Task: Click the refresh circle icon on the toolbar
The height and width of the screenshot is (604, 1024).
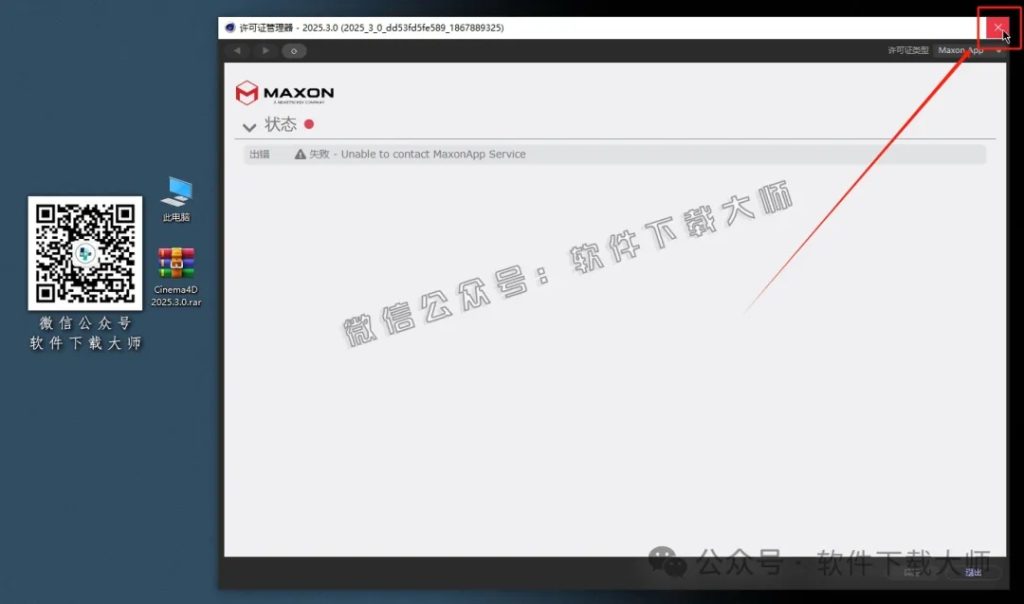Action: pyautogui.click(x=292, y=50)
